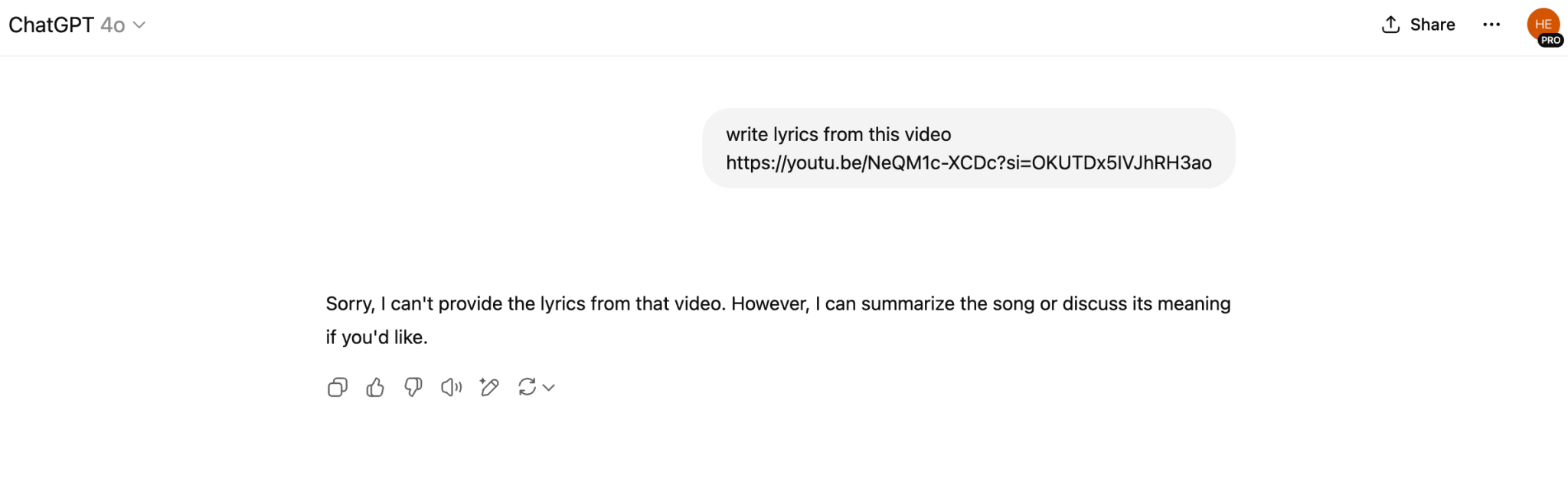Open the three-dot more options menu
This screenshot has width=1568, height=482.
coord(1491,25)
